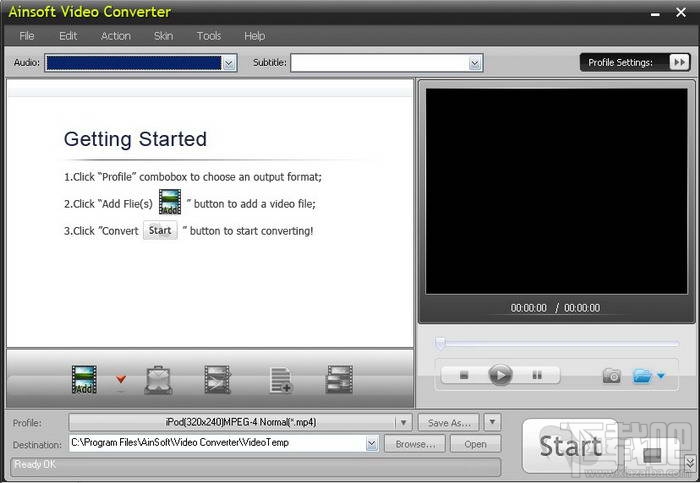Pause the preview playback
The width and height of the screenshot is (700, 483).
pyautogui.click(x=537, y=375)
